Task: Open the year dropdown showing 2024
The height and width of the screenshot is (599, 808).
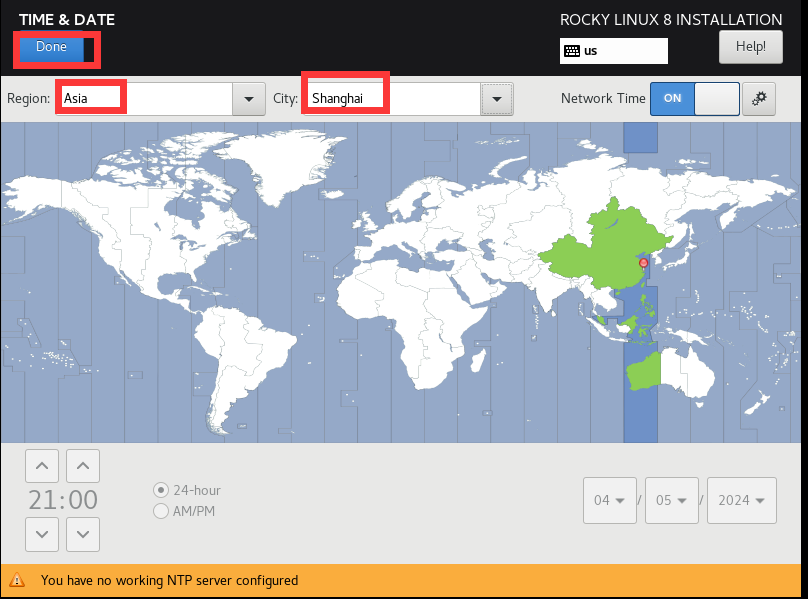Action: coord(742,501)
